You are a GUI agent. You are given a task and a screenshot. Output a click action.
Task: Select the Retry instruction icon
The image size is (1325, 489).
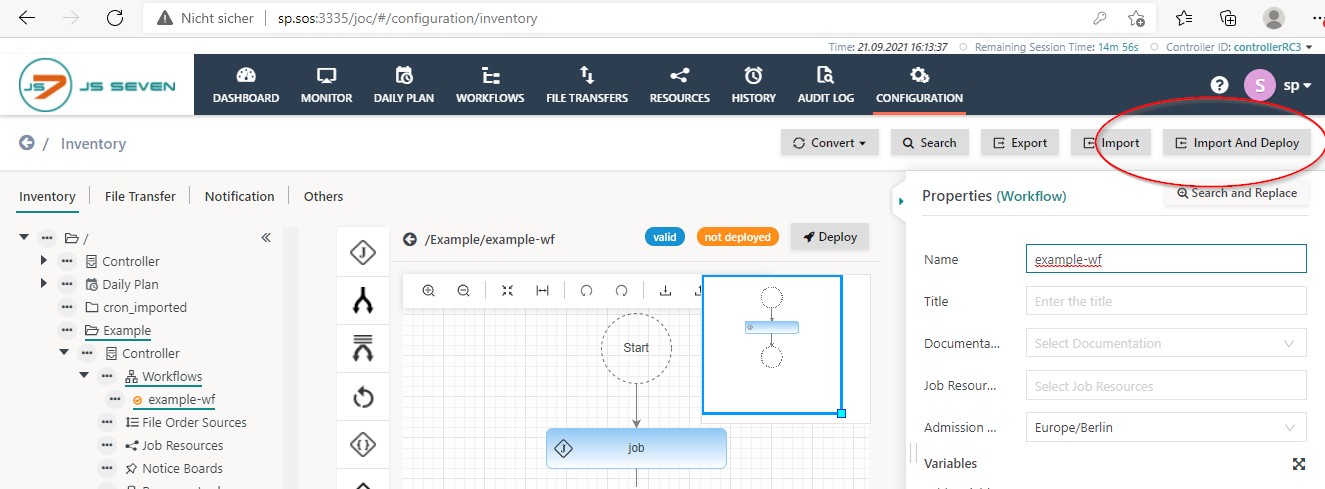[362, 398]
